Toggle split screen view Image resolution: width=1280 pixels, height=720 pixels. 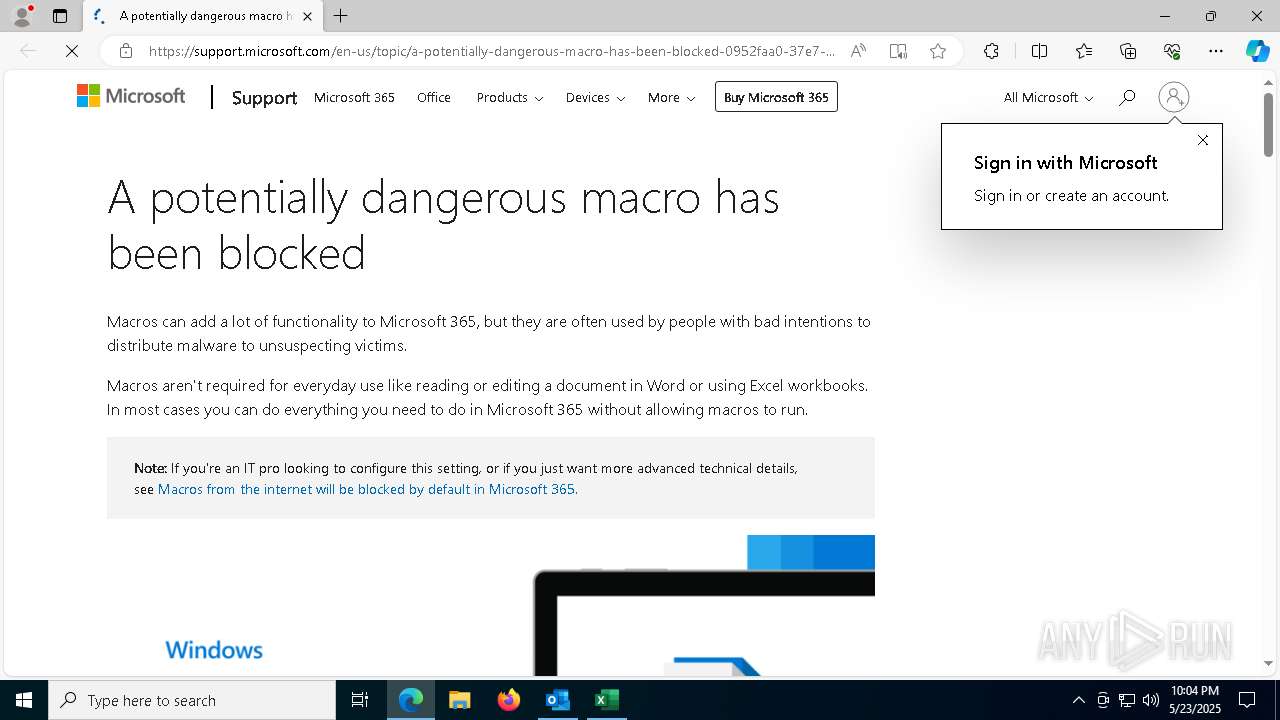click(1039, 51)
